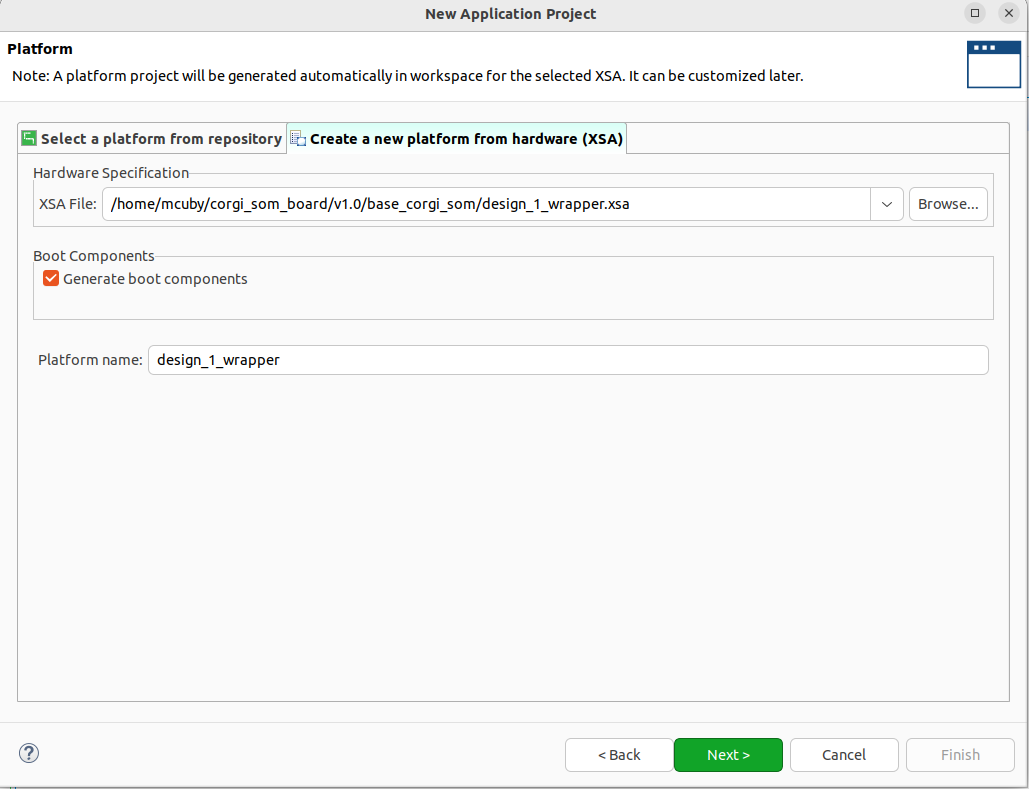Cancel the New Application Project dialog
Viewport: 1029px width, 789px height.
click(x=844, y=755)
